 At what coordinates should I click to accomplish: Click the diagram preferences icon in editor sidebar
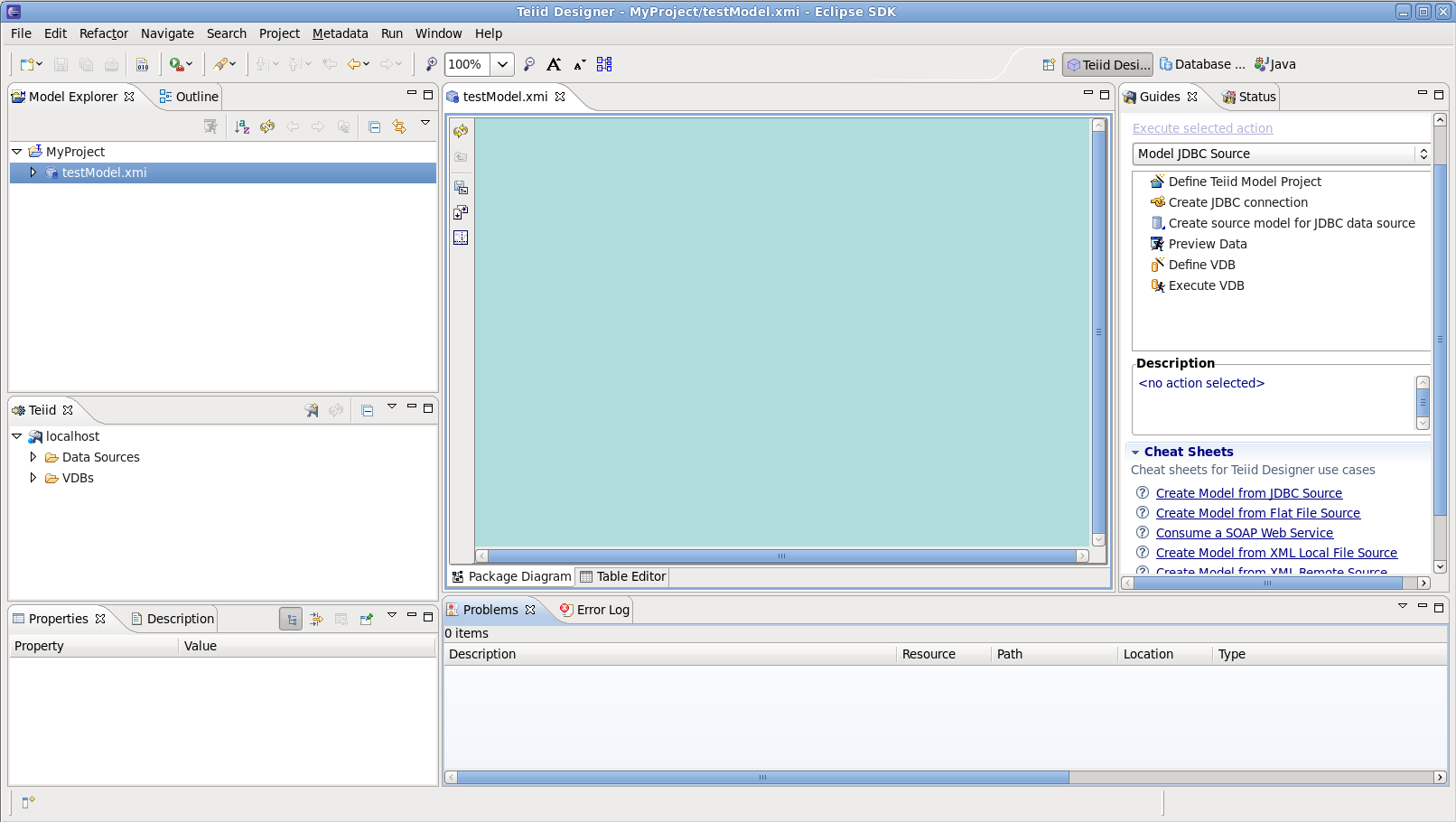pos(461,212)
